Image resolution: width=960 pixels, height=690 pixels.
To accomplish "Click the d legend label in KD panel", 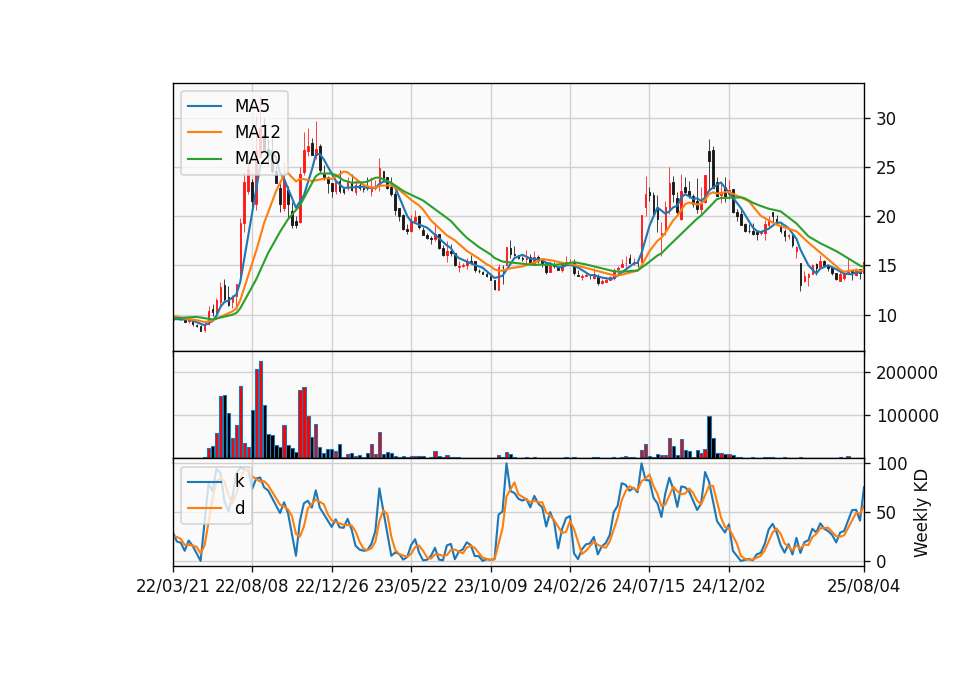I will 240,508.
